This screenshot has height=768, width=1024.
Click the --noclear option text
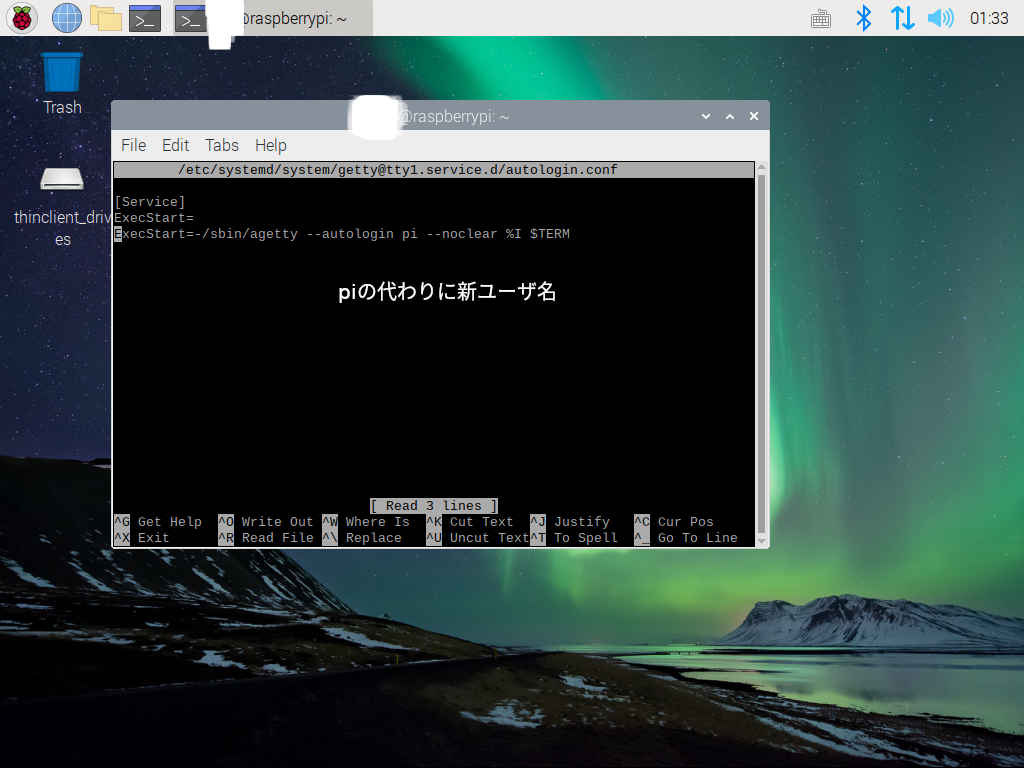click(461, 234)
